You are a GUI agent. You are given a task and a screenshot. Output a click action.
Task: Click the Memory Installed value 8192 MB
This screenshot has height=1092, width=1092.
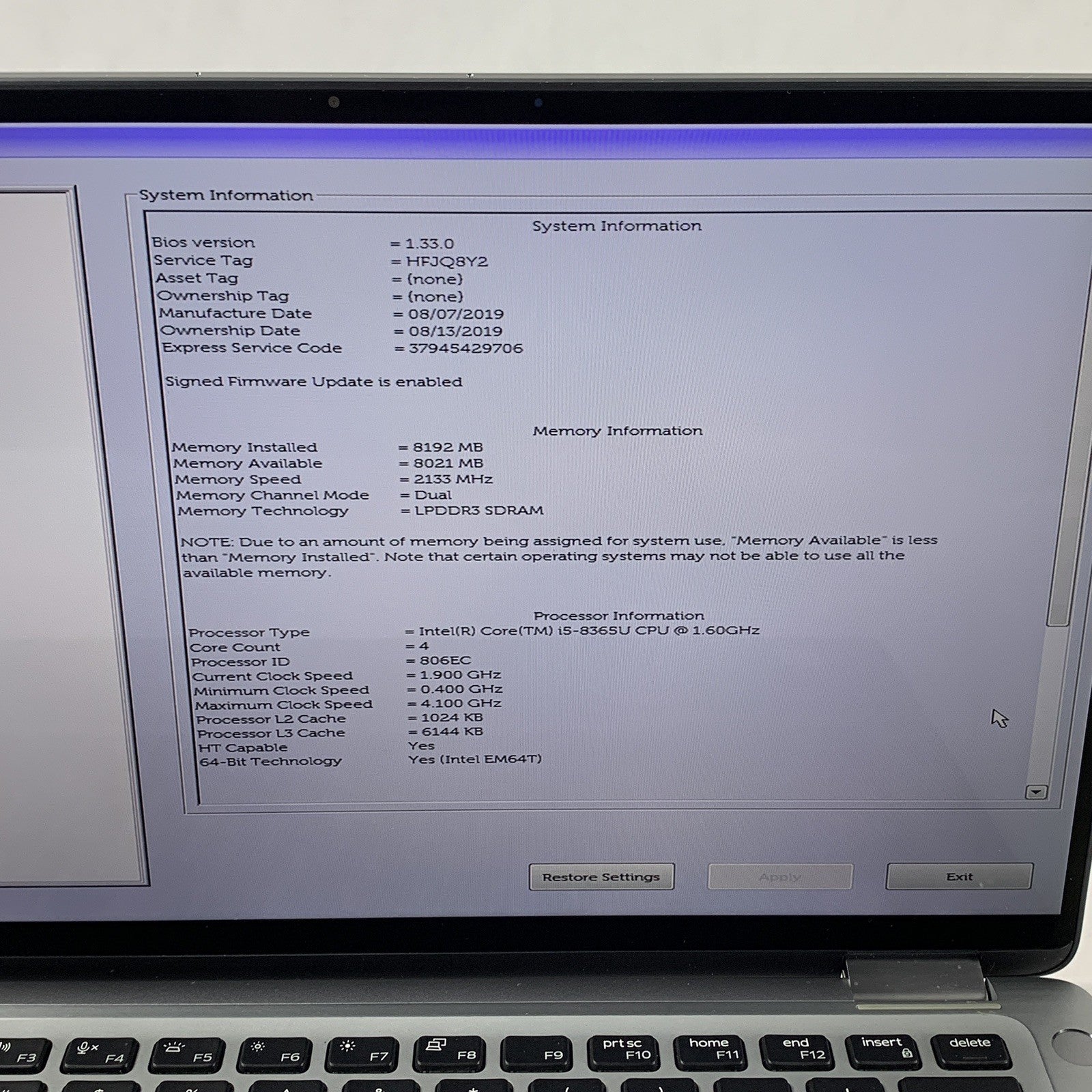448,447
